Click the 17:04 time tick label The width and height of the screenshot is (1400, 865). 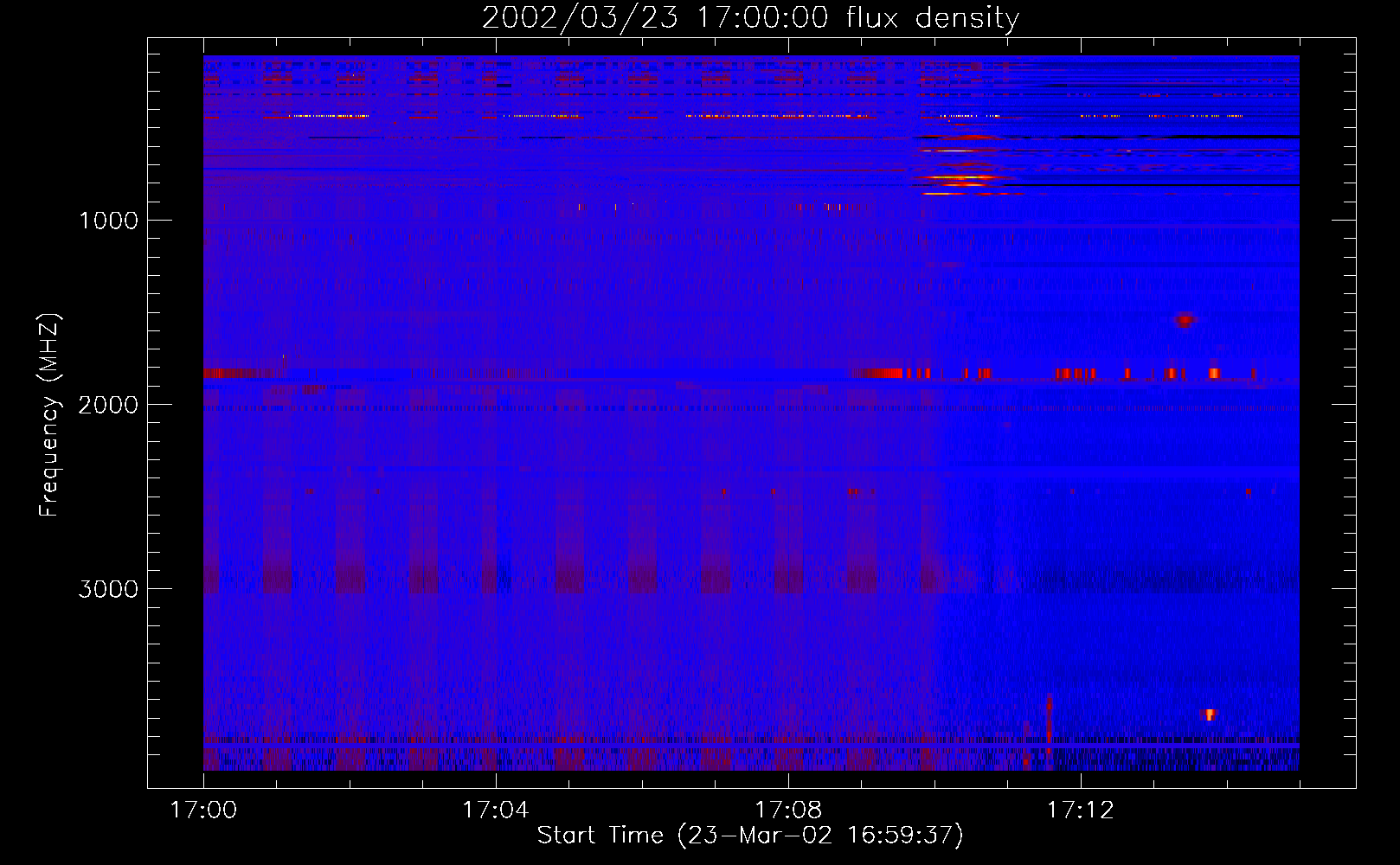pyautogui.click(x=496, y=811)
